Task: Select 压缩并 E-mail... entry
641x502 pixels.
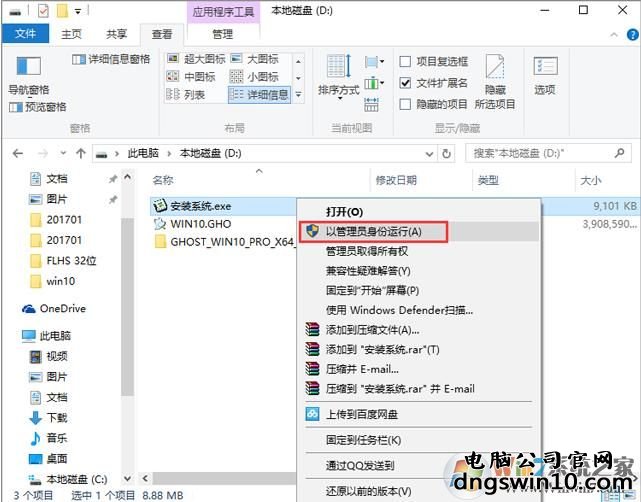Action: click(x=421, y=369)
